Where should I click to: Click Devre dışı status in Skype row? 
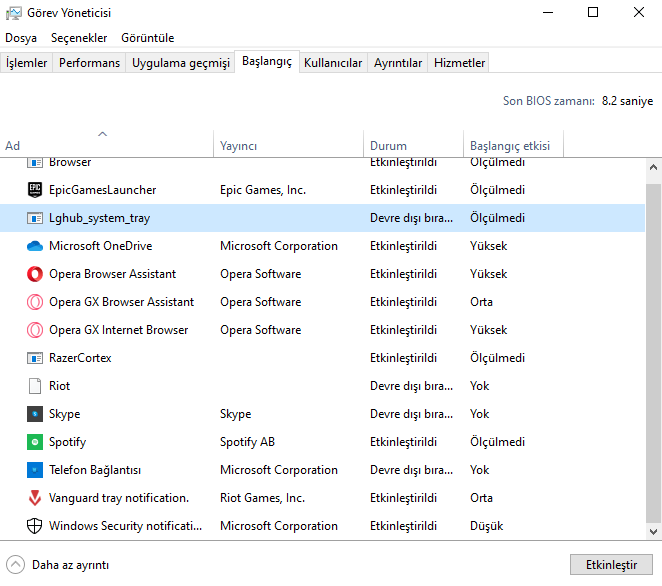tap(412, 414)
